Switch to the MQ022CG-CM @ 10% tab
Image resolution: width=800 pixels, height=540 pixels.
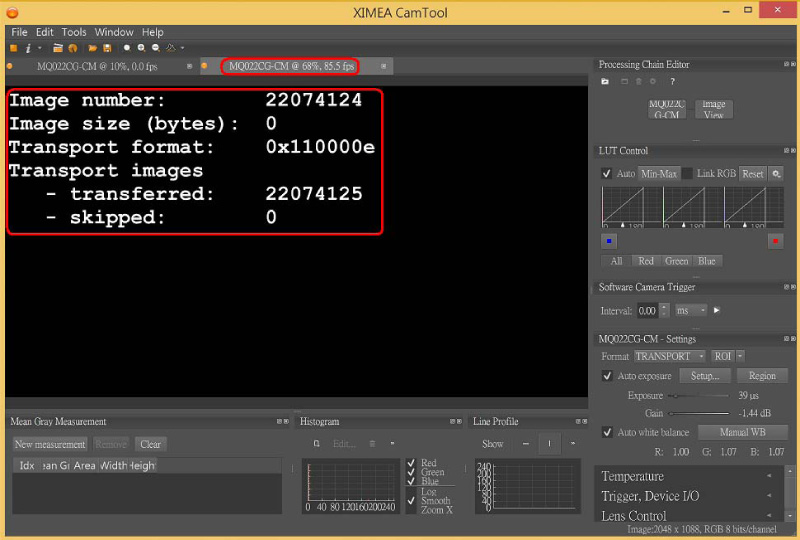98,66
